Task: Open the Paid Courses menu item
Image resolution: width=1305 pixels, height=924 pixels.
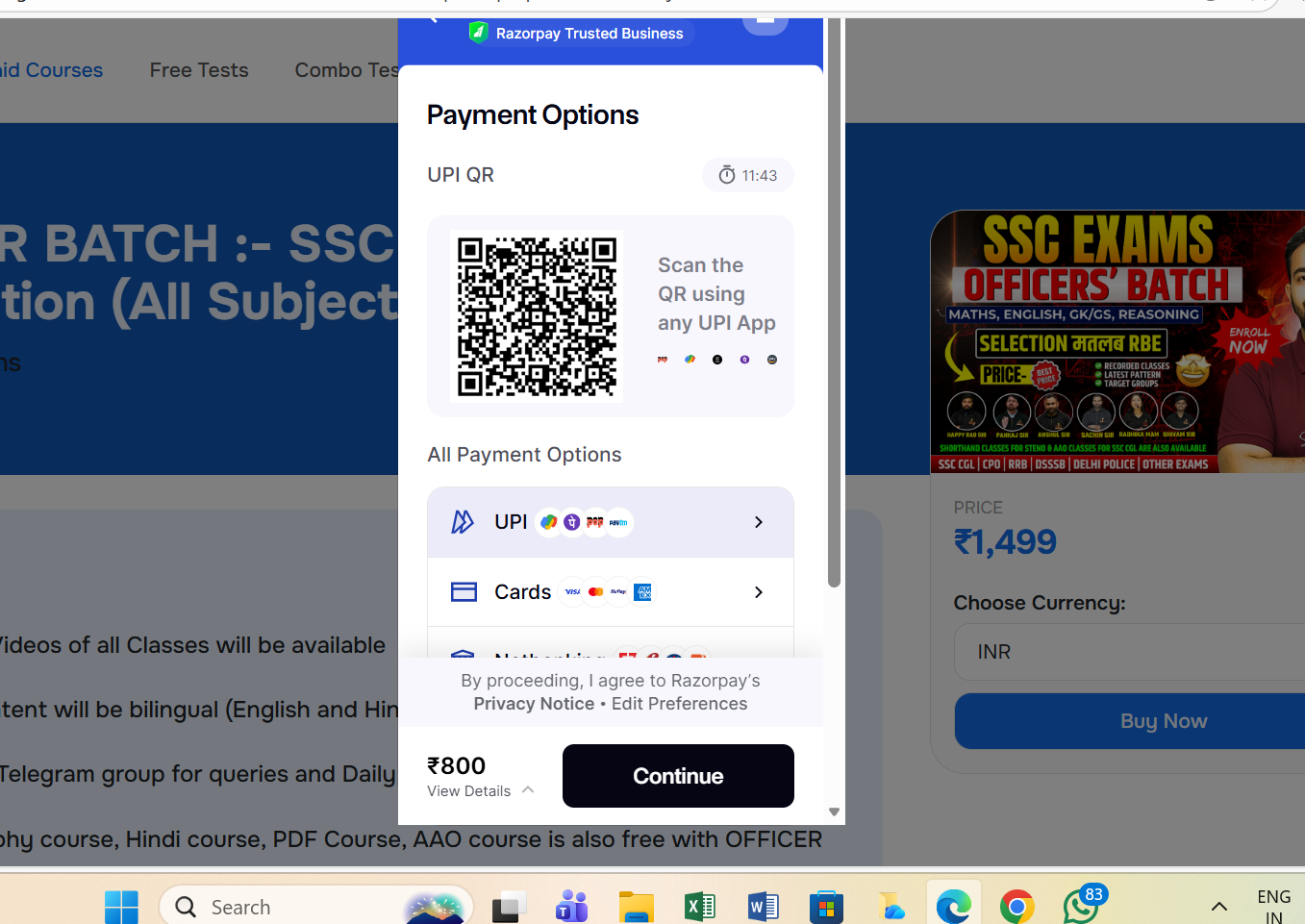Action: click(x=51, y=70)
